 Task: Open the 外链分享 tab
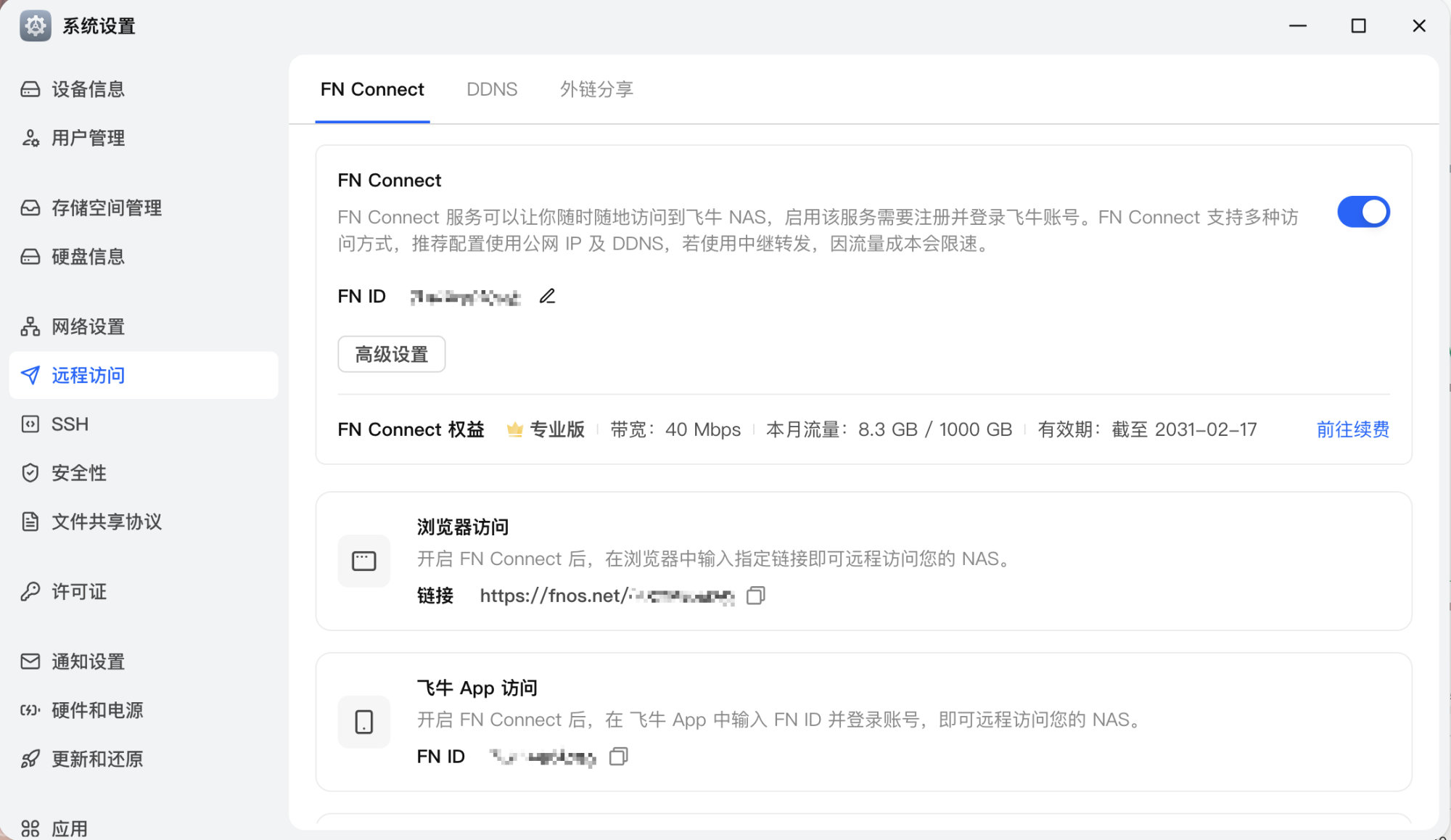596,89
